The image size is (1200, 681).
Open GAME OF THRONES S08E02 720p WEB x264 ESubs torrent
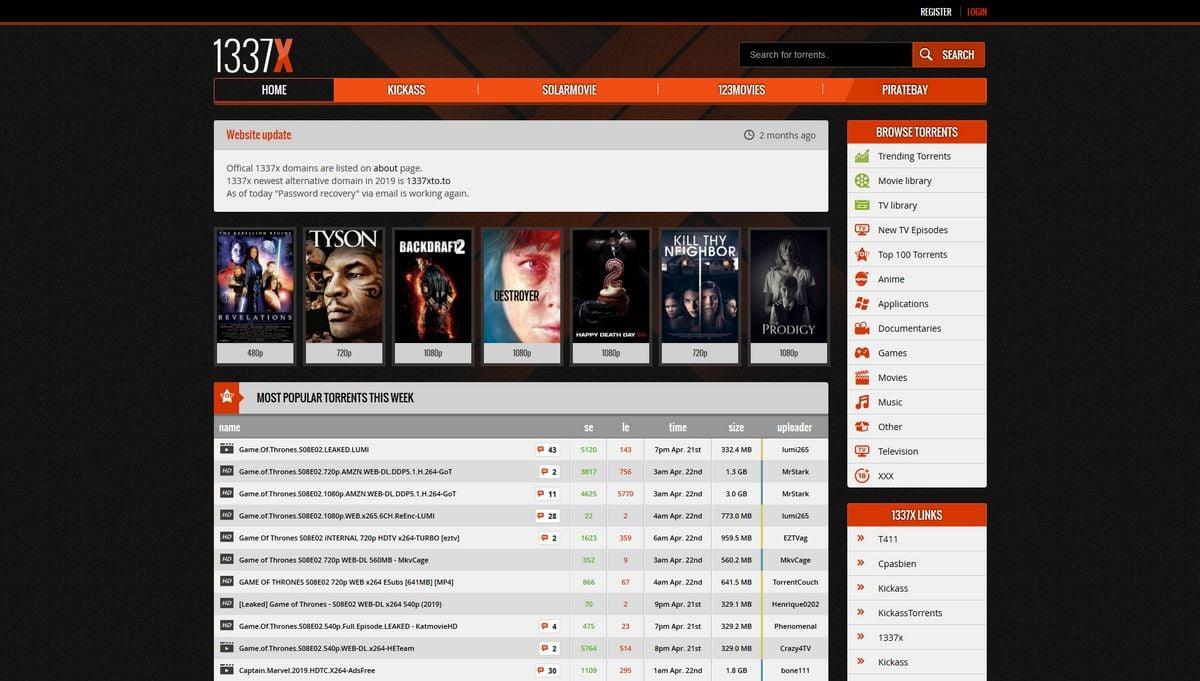click(x=345, y=582)
